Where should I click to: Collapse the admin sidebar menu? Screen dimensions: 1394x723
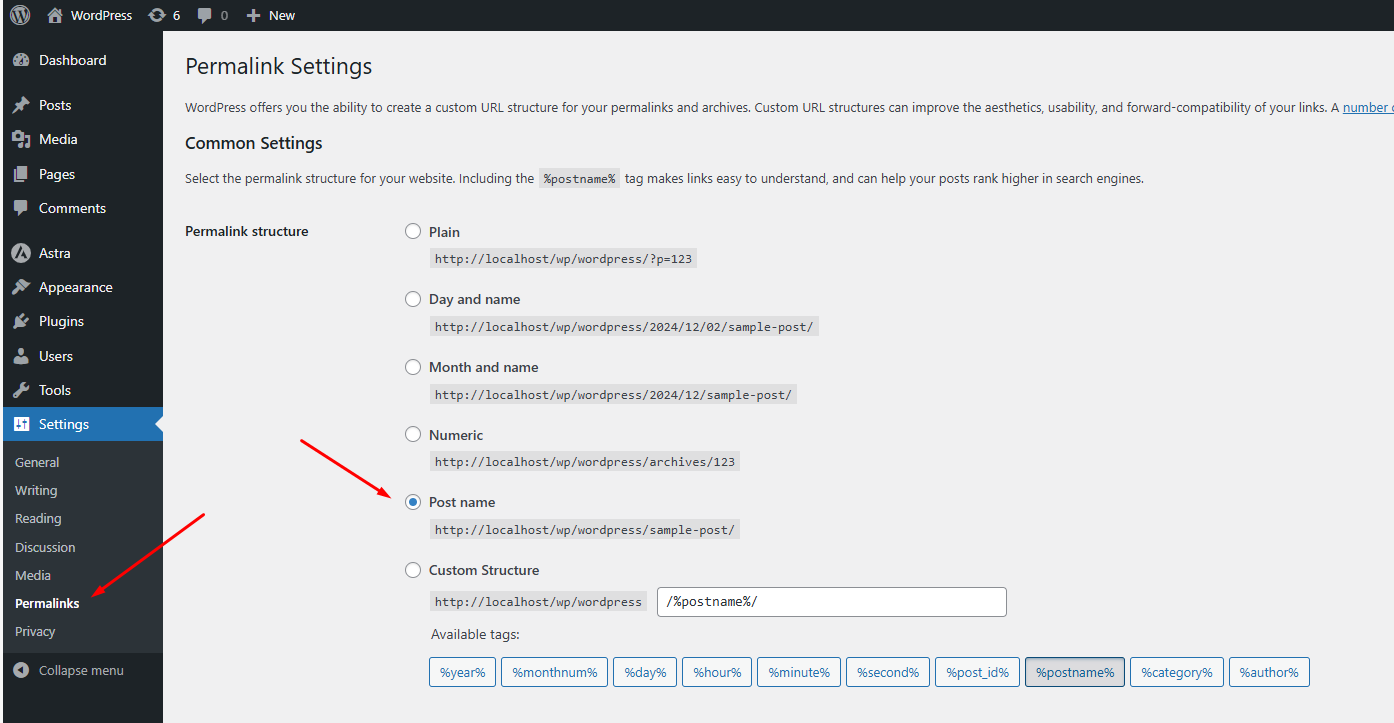80,670
